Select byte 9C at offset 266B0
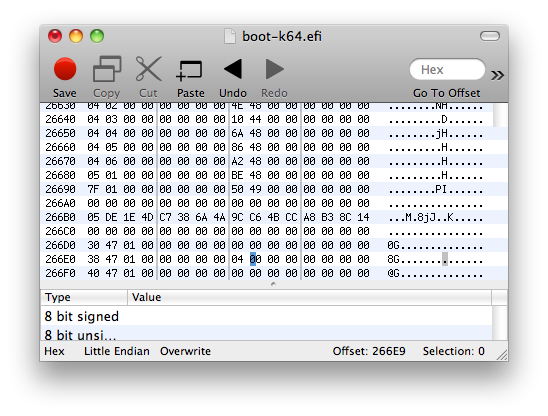 tap(237, 217)
